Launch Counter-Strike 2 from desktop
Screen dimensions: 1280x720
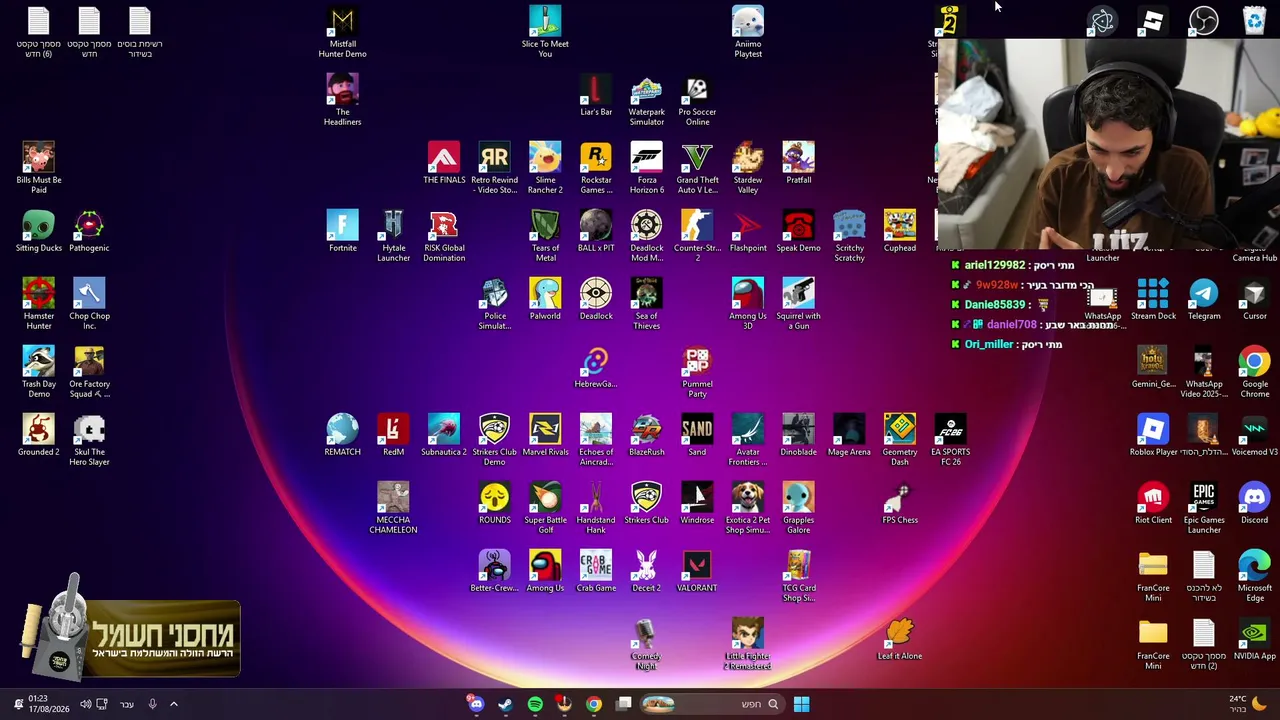[x=697, y=237]
